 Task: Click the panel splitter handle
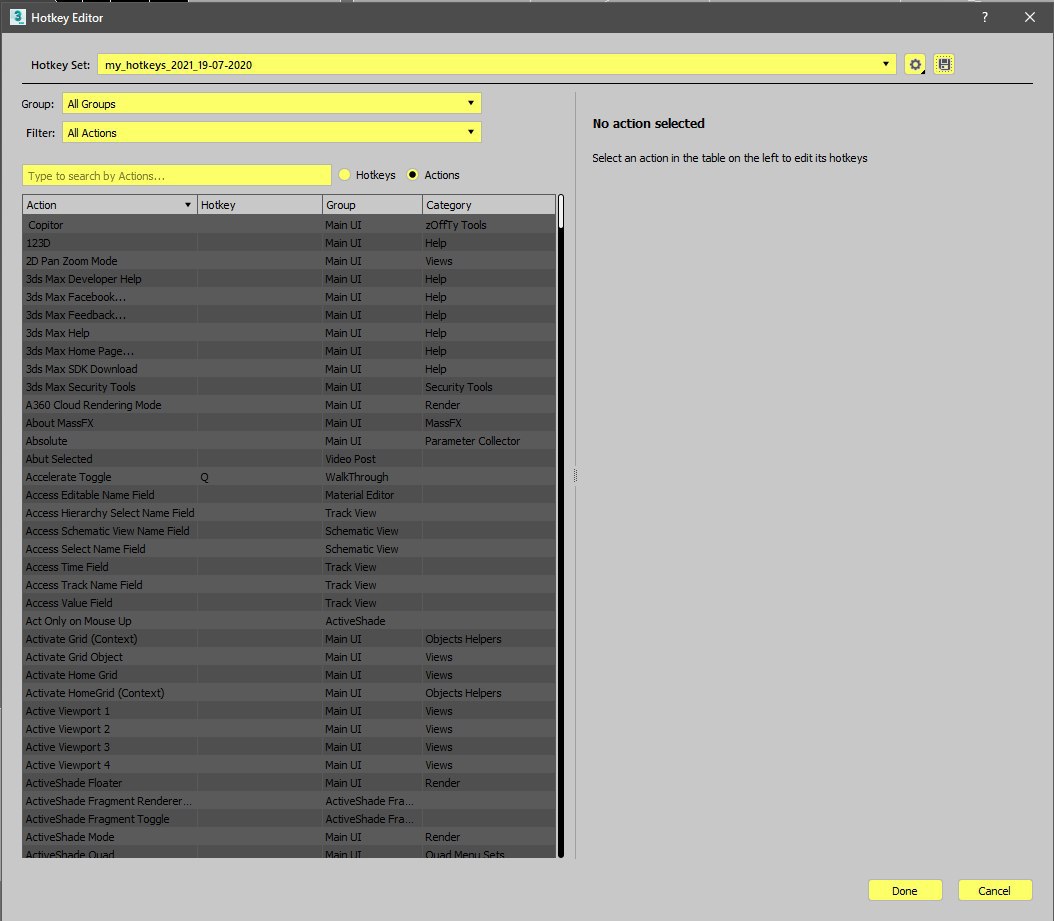(575, 476)
